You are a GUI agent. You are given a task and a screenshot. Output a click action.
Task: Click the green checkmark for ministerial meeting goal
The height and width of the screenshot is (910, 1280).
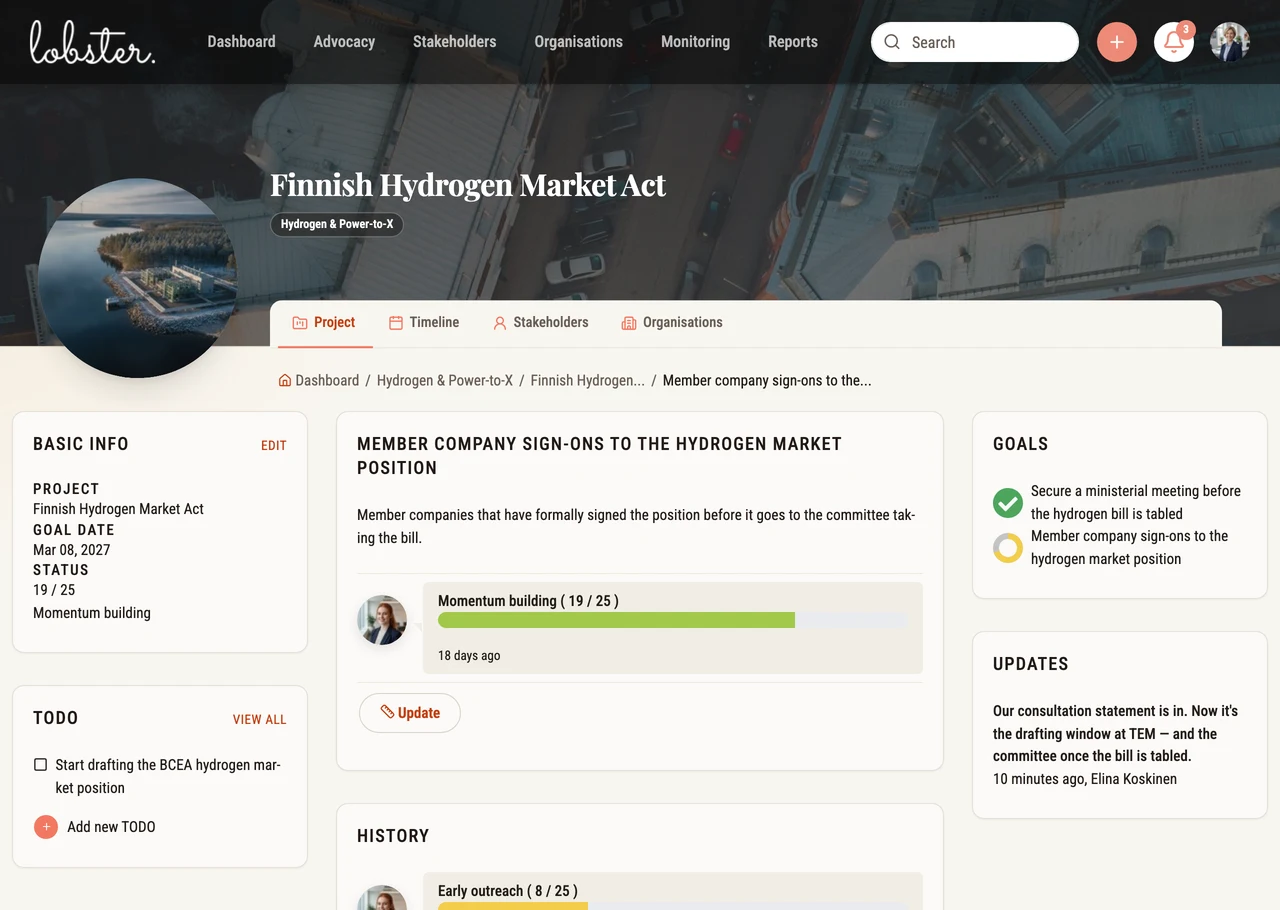pos(1008,502)
